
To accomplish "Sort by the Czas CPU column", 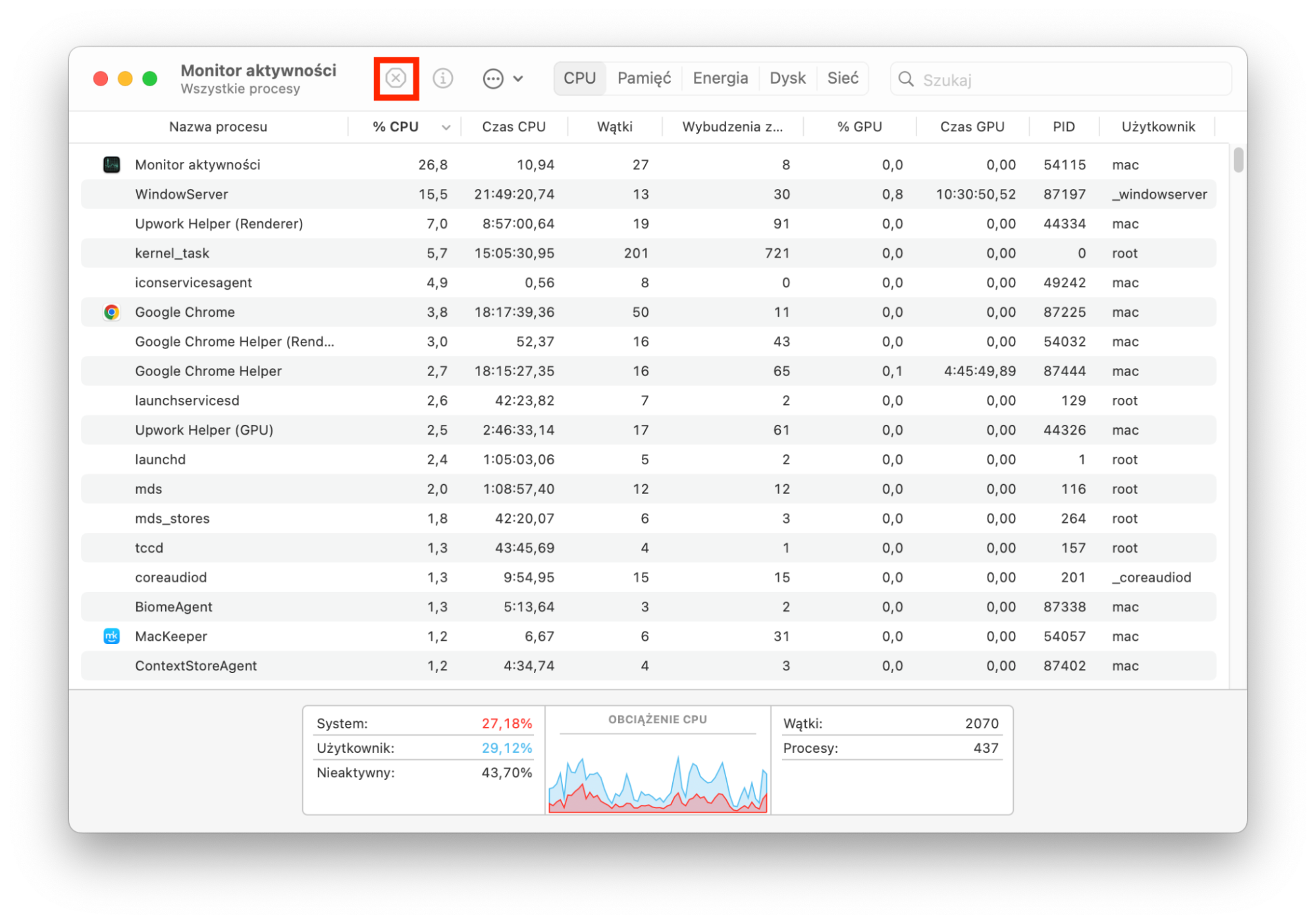I will point(513,126).
